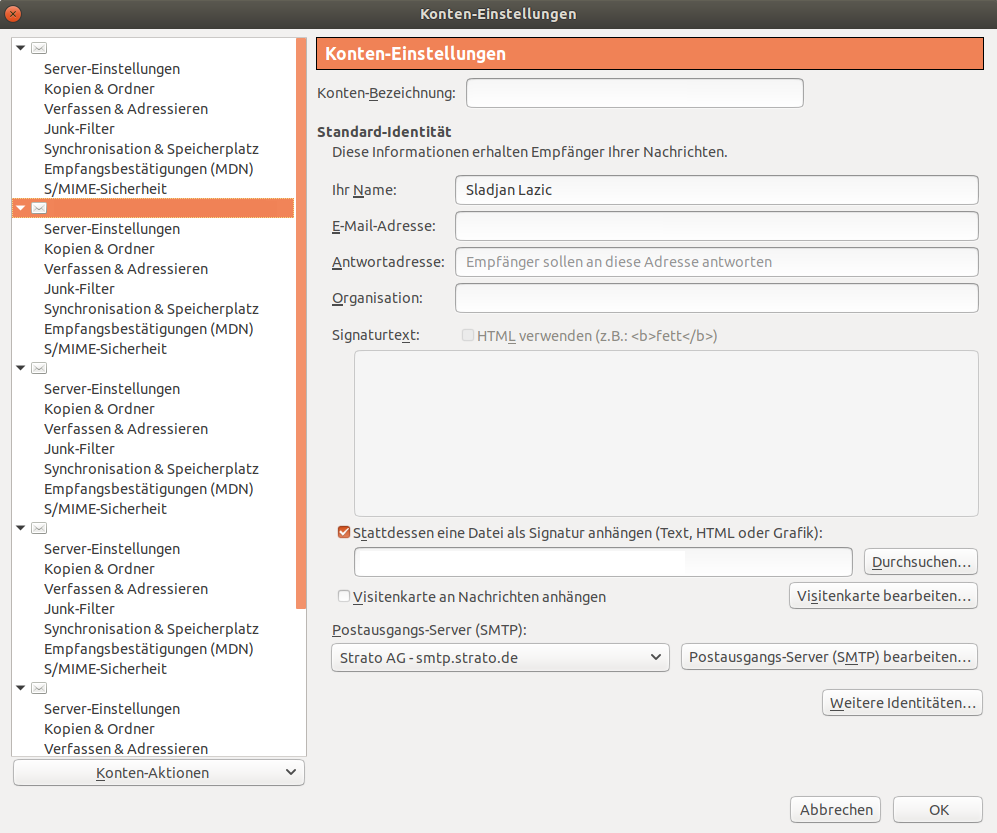The image size is (997, 833).
Task: Open Kopien & Ordner of the first account
Action: click(99, 89)
